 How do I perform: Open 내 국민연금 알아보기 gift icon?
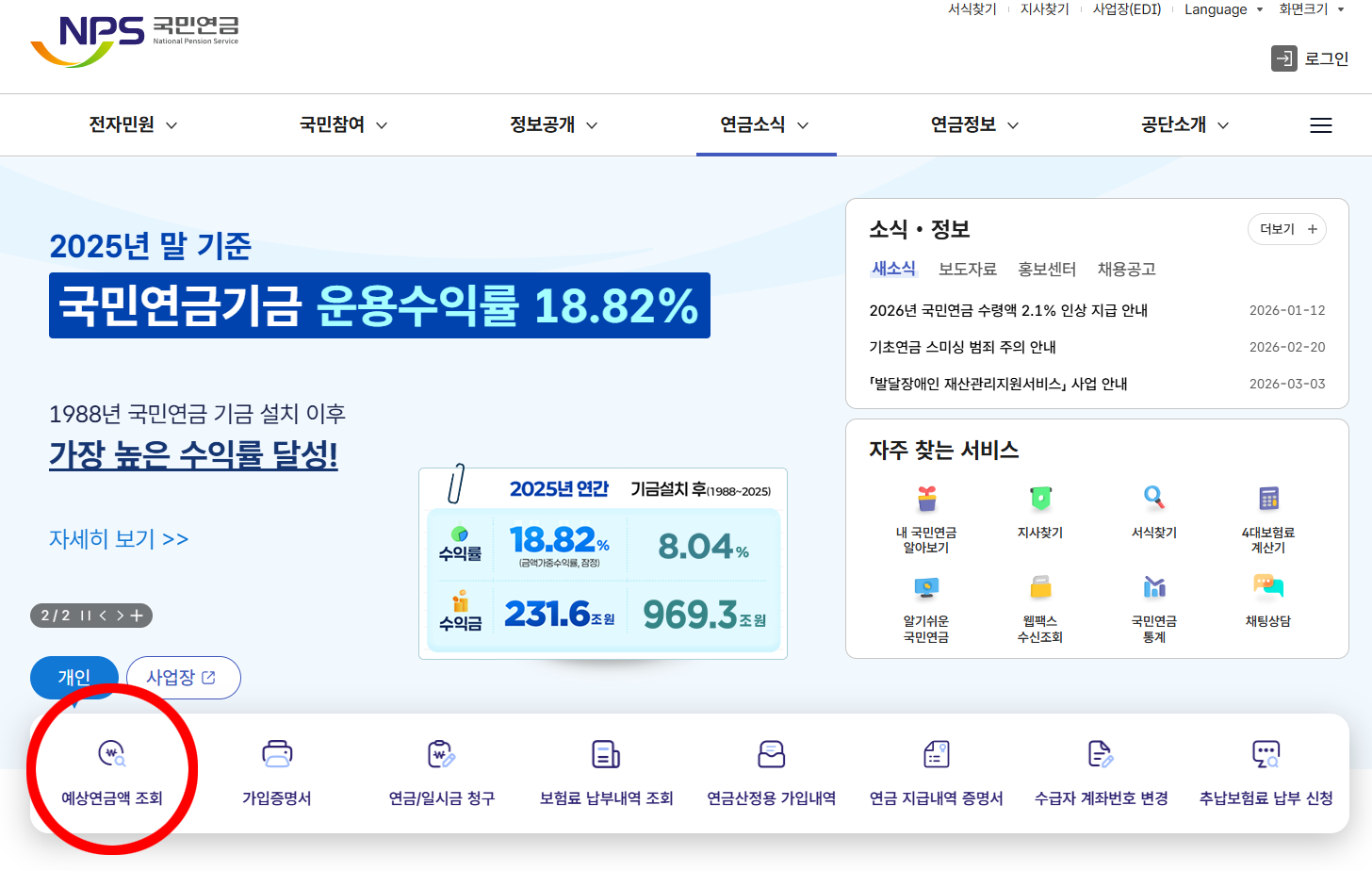[x=926, y=498]
